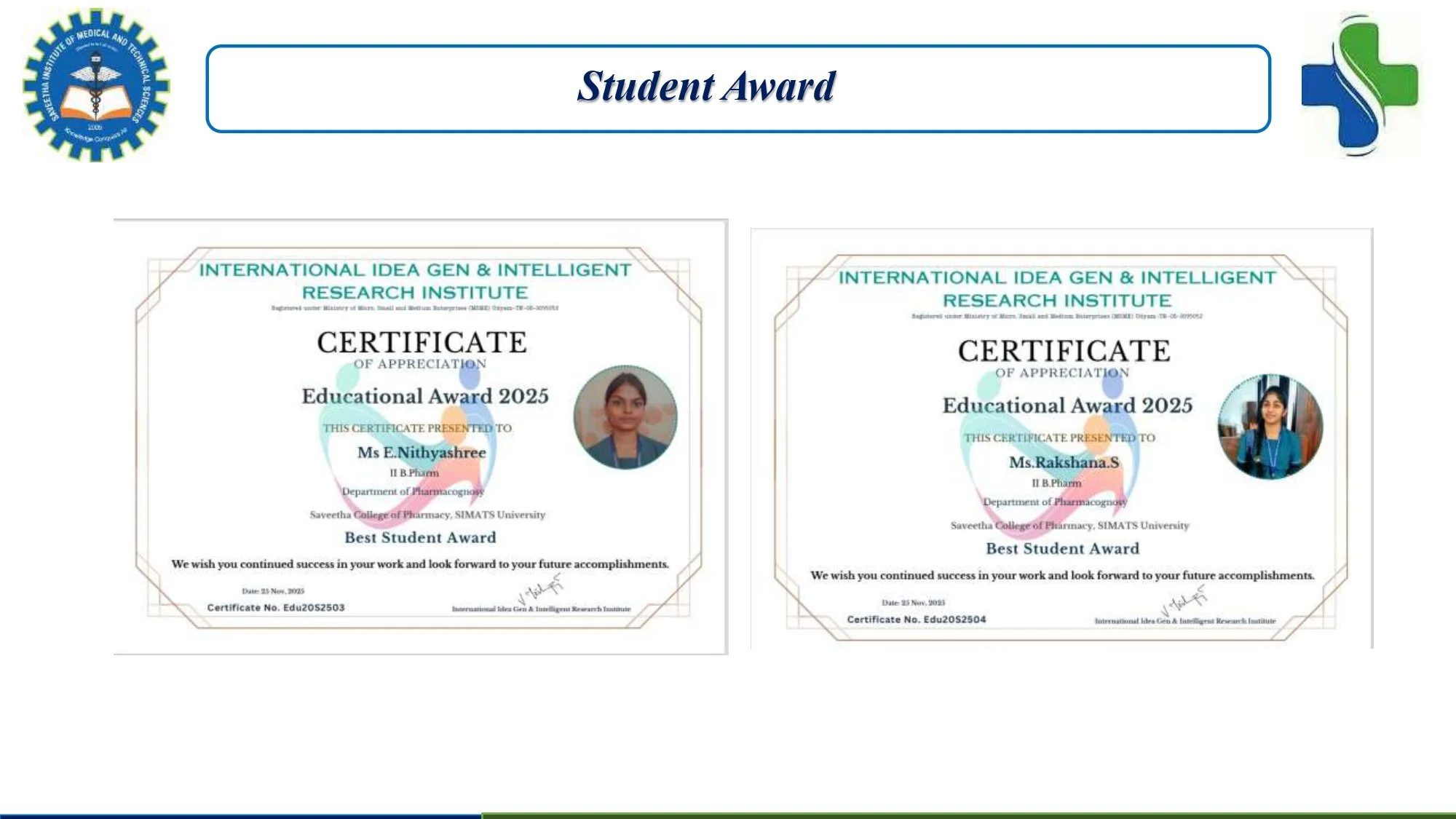This screenshot has width=1456, height=819.
Task: Click "Certificate No. Edu20S2504" text
Action: (x=917, y=620)
